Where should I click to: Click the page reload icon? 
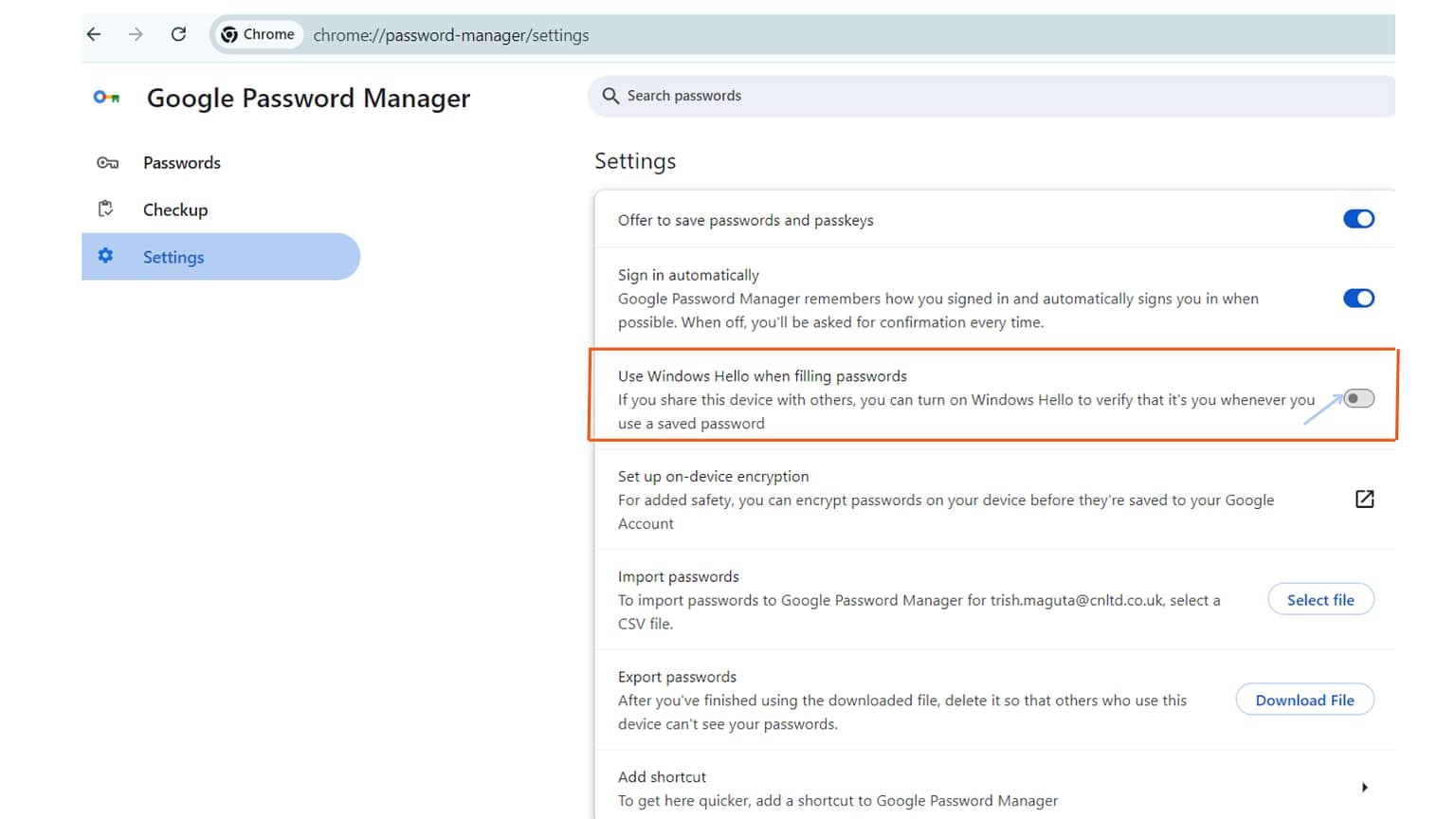coord(178,34)
